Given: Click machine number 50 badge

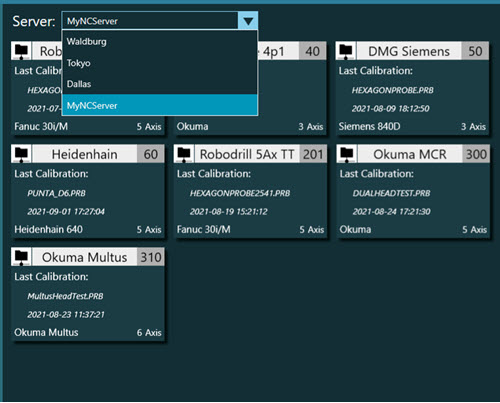Looking at the screenshot, I should click(475, 51).
